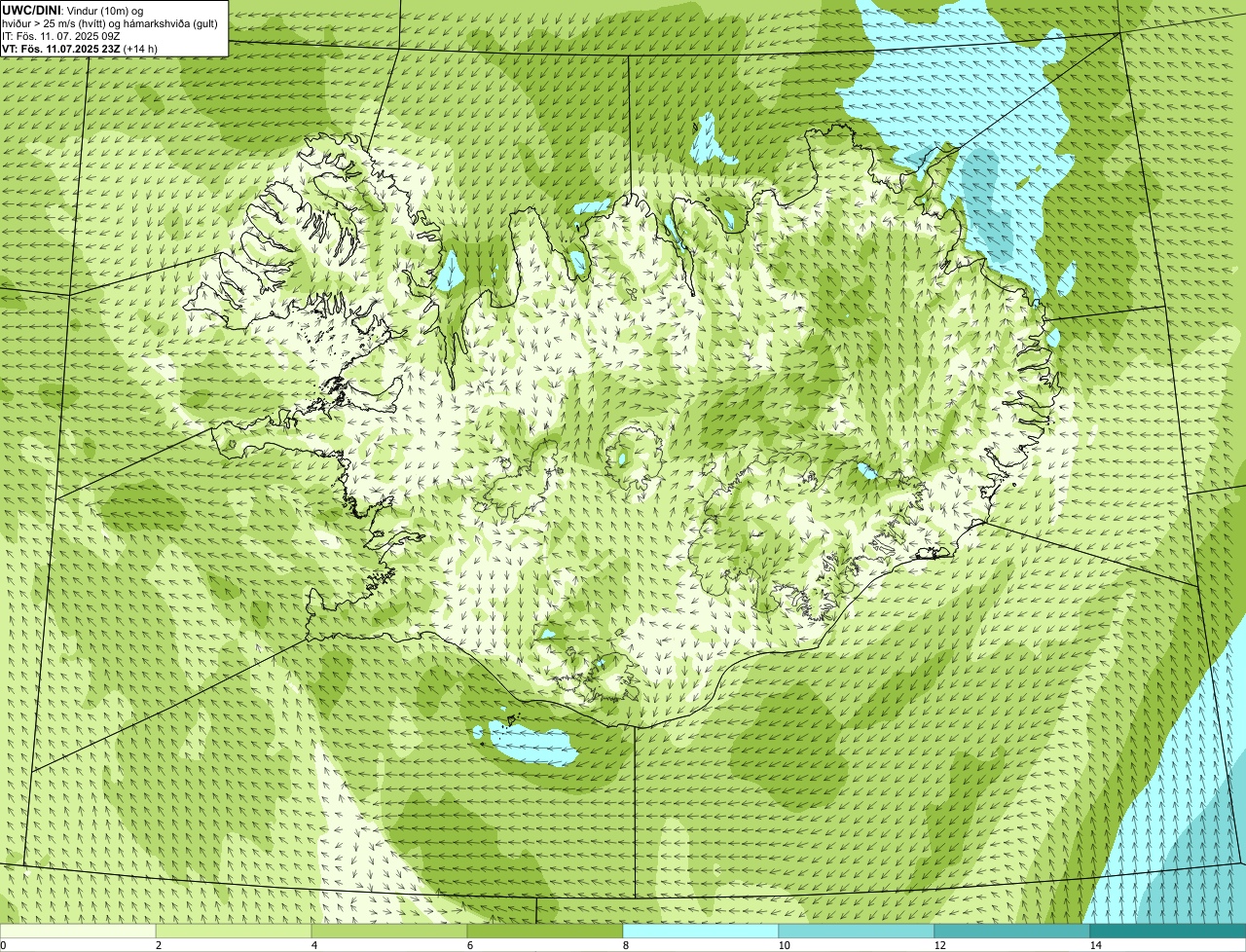Click the light green 2–4 legend color segment

click(x=234, y=931)
